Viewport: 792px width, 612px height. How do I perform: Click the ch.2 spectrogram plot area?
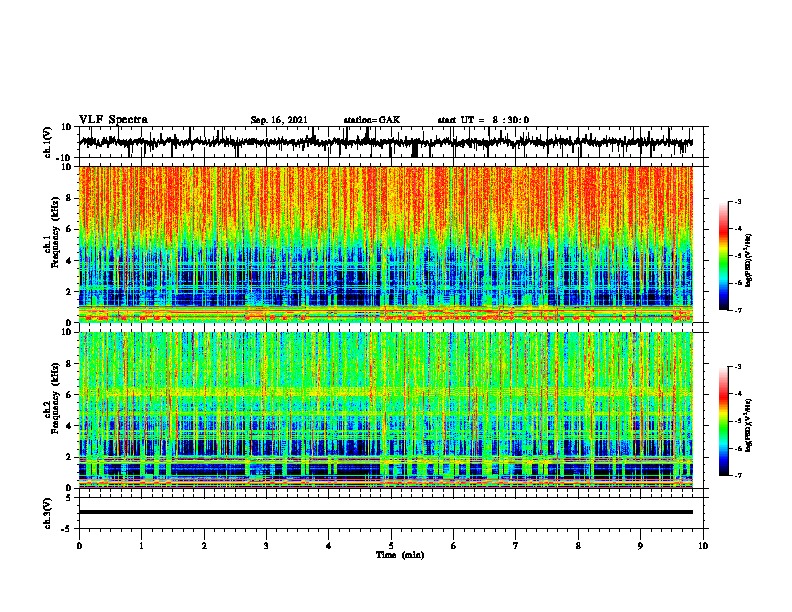pyautogui.click(x=385, y=410)
